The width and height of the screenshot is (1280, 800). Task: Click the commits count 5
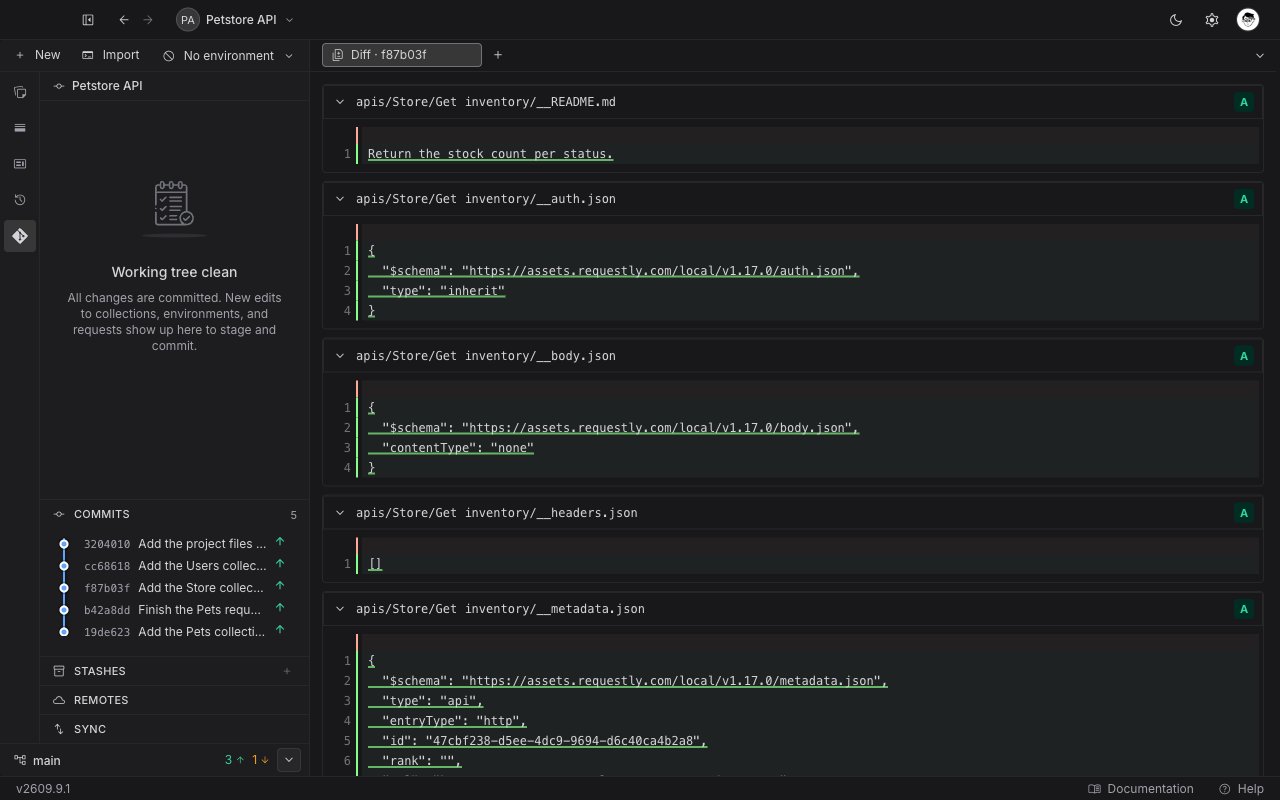point(293,515)
